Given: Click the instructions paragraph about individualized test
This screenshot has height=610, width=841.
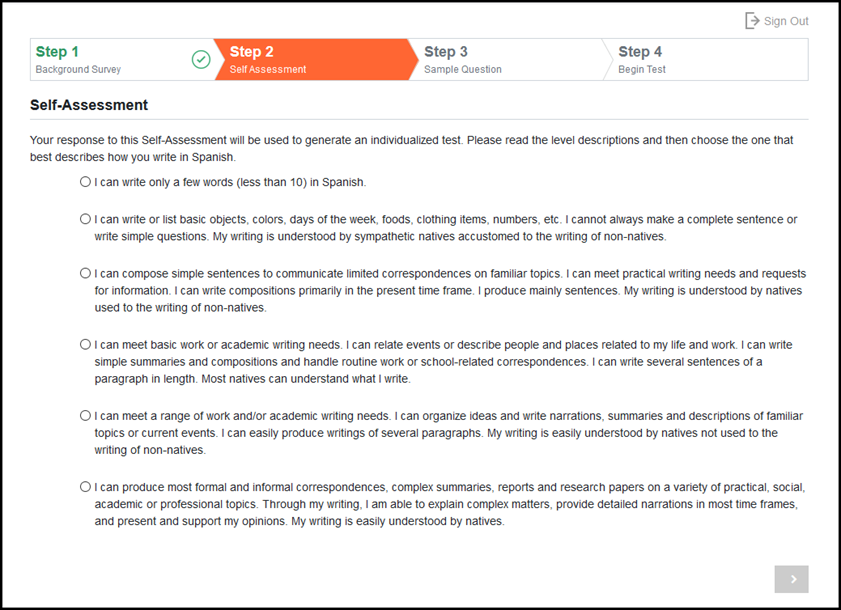Looking at the screenshot, I should coord(411,149).
